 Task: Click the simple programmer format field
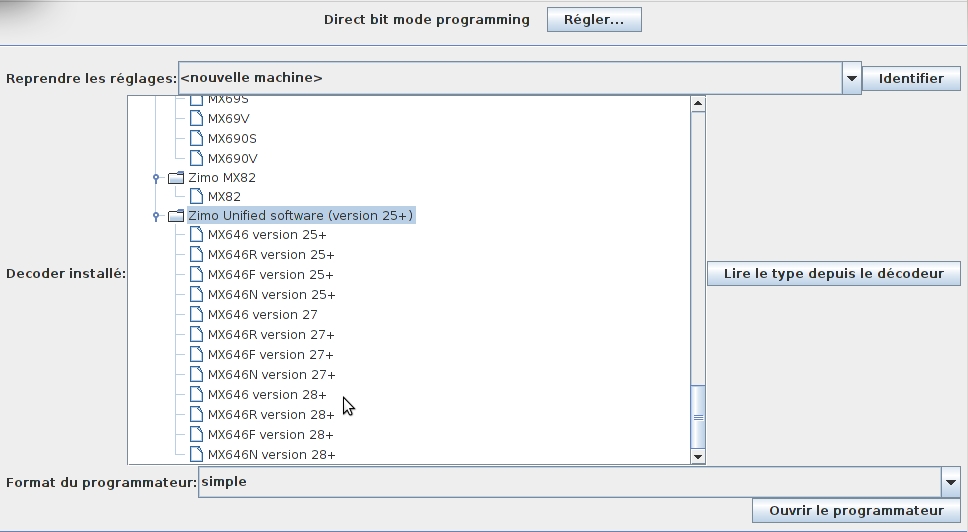(570, 482)
